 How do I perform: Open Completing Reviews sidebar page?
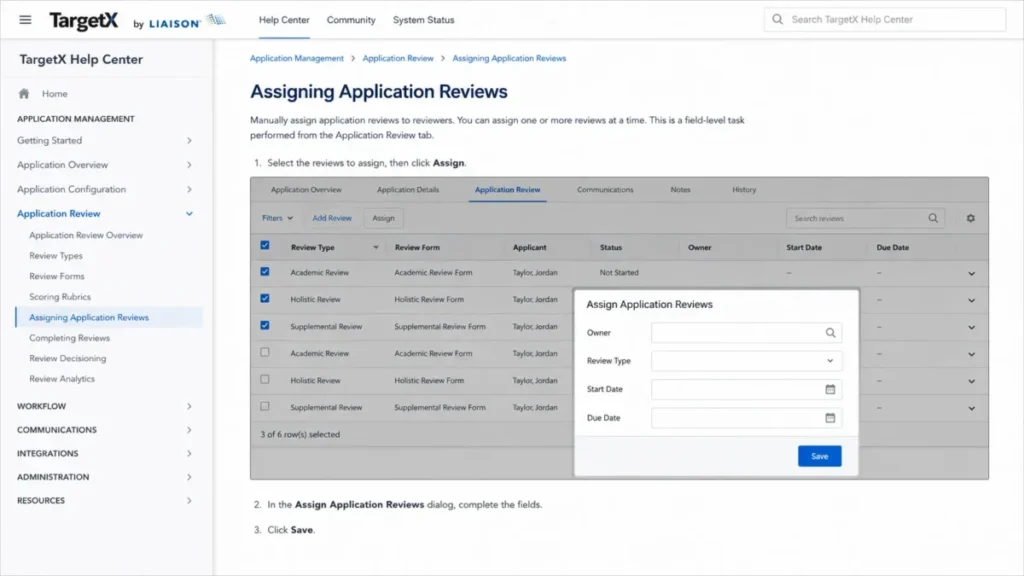69,338
